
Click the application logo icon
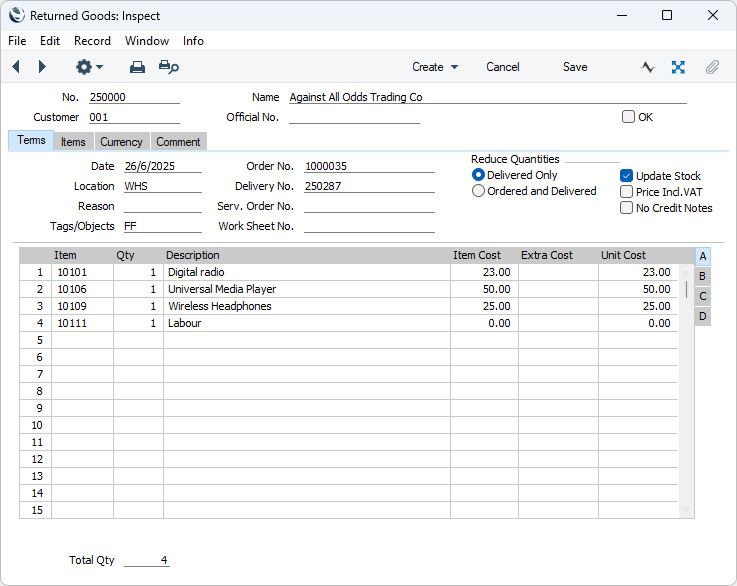click(x=16, y=15)
